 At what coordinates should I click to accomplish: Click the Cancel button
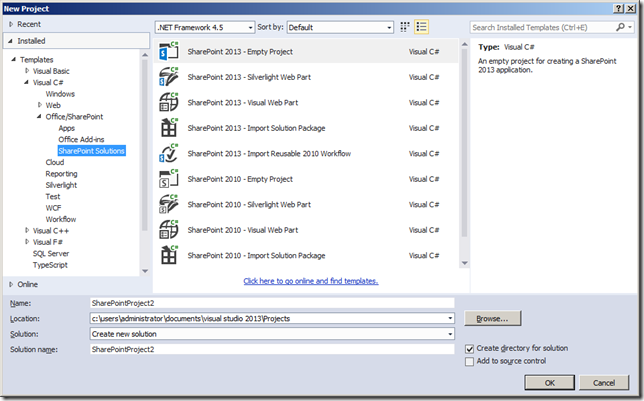[604, 383]
